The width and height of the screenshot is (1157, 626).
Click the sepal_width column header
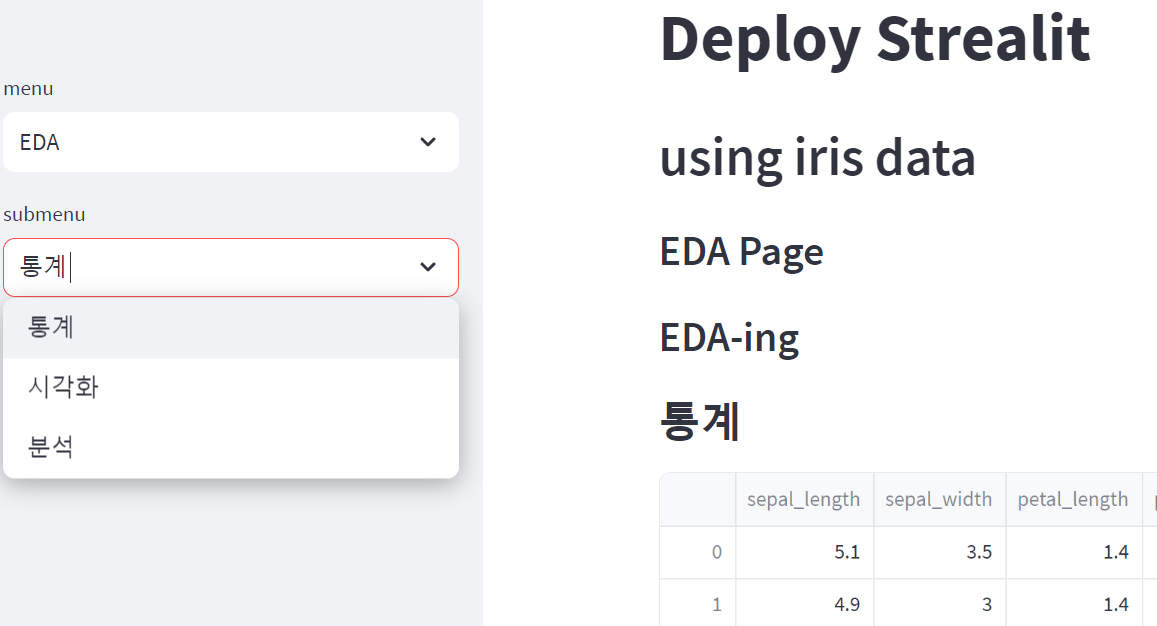tap(939, 500)
